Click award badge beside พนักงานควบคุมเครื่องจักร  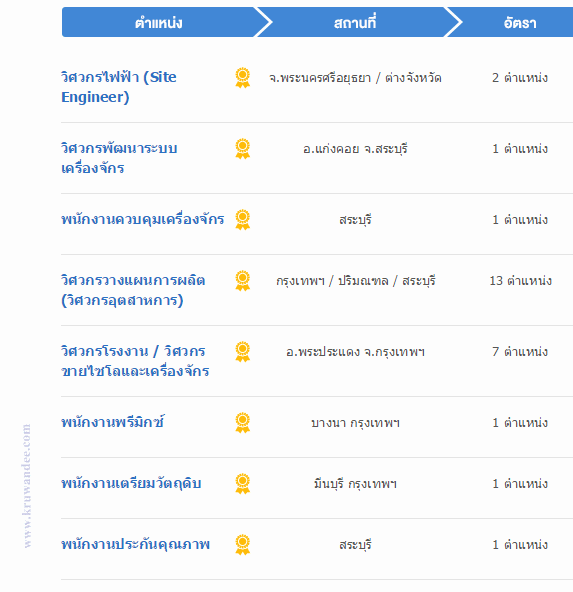[242, 220]
